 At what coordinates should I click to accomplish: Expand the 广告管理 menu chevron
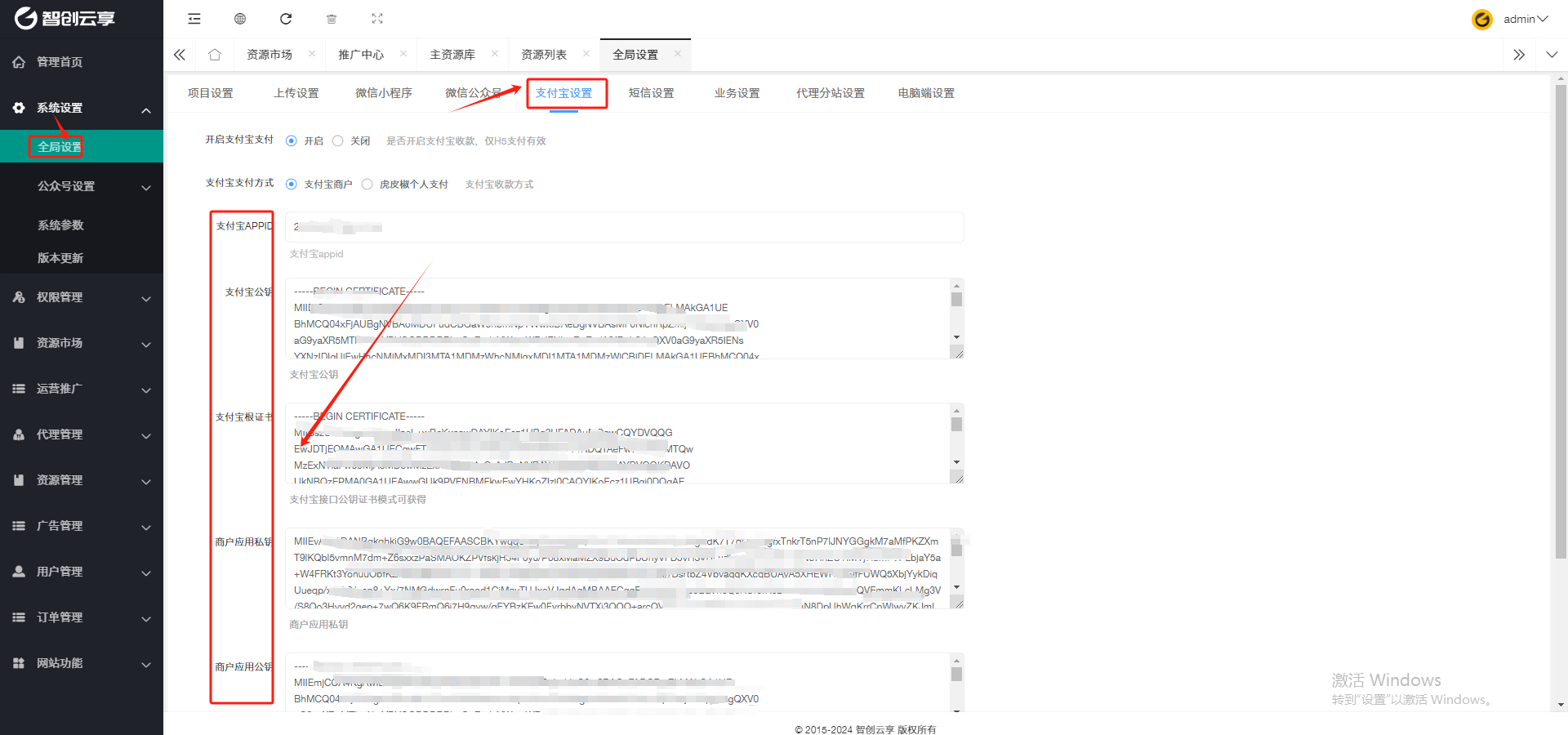[146, 528]
